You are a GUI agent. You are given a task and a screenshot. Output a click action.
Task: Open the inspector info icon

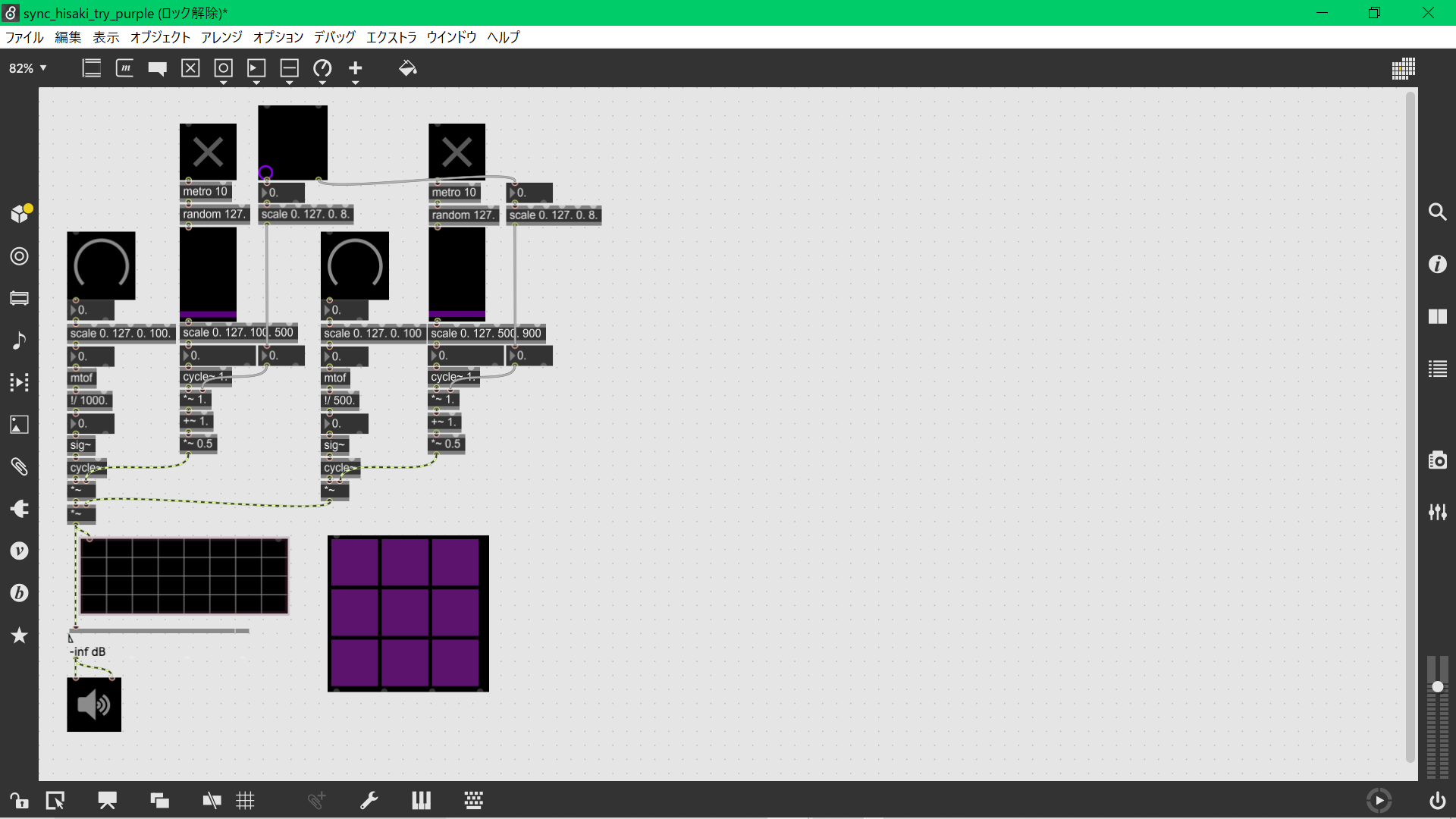[x=1437, y=264]
